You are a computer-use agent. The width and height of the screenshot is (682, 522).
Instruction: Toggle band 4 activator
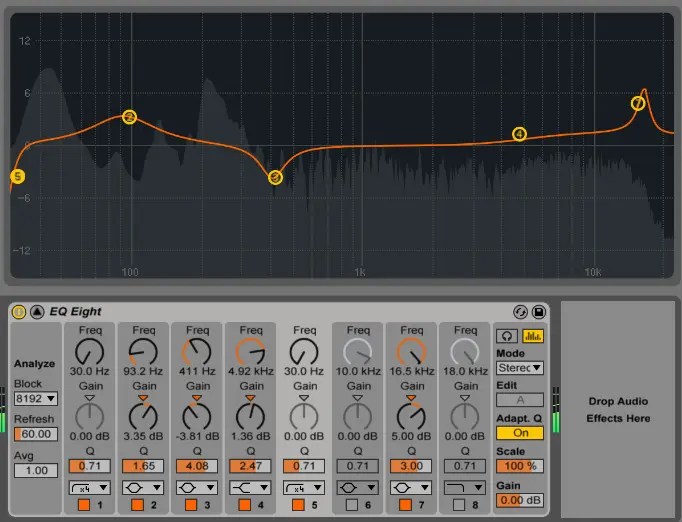[244, 505]
